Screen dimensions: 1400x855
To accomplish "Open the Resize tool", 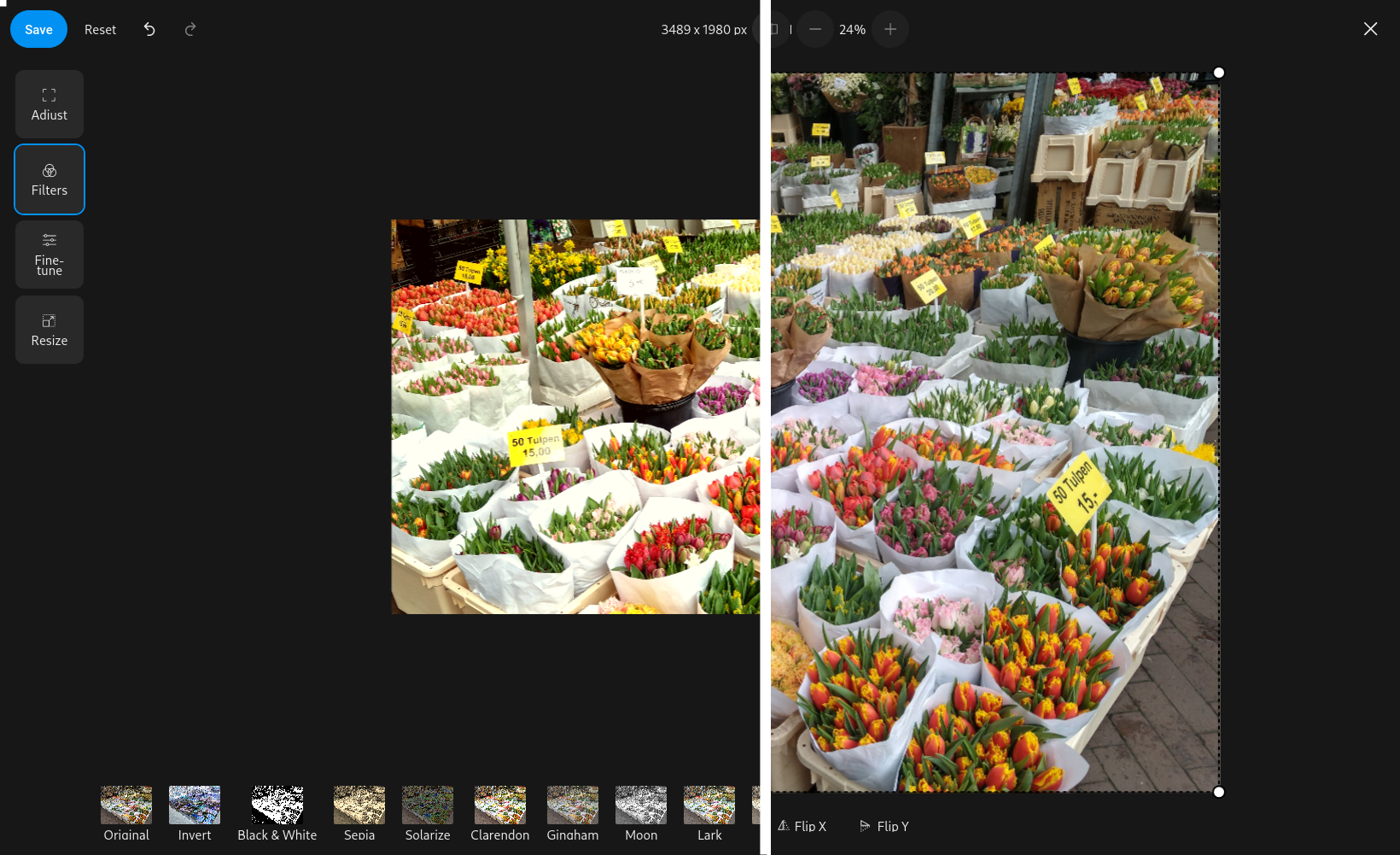I will click(50, 330).
